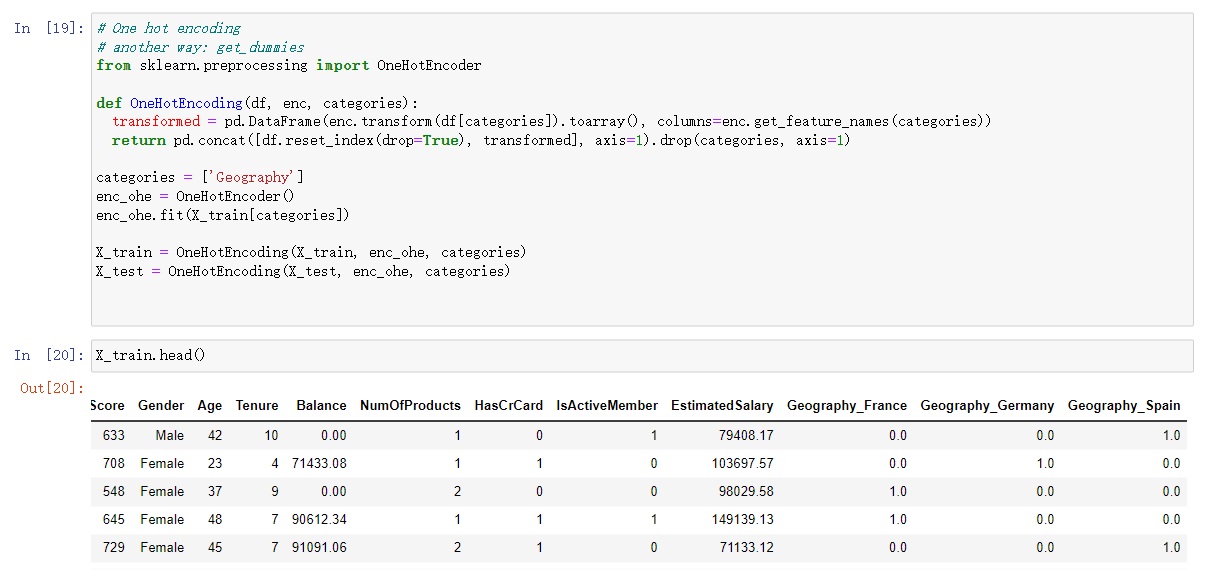The height and width of the screenshot is (570, 1205).
Task: Click the HasCrCard column header
Action: (x=509, y=405)
